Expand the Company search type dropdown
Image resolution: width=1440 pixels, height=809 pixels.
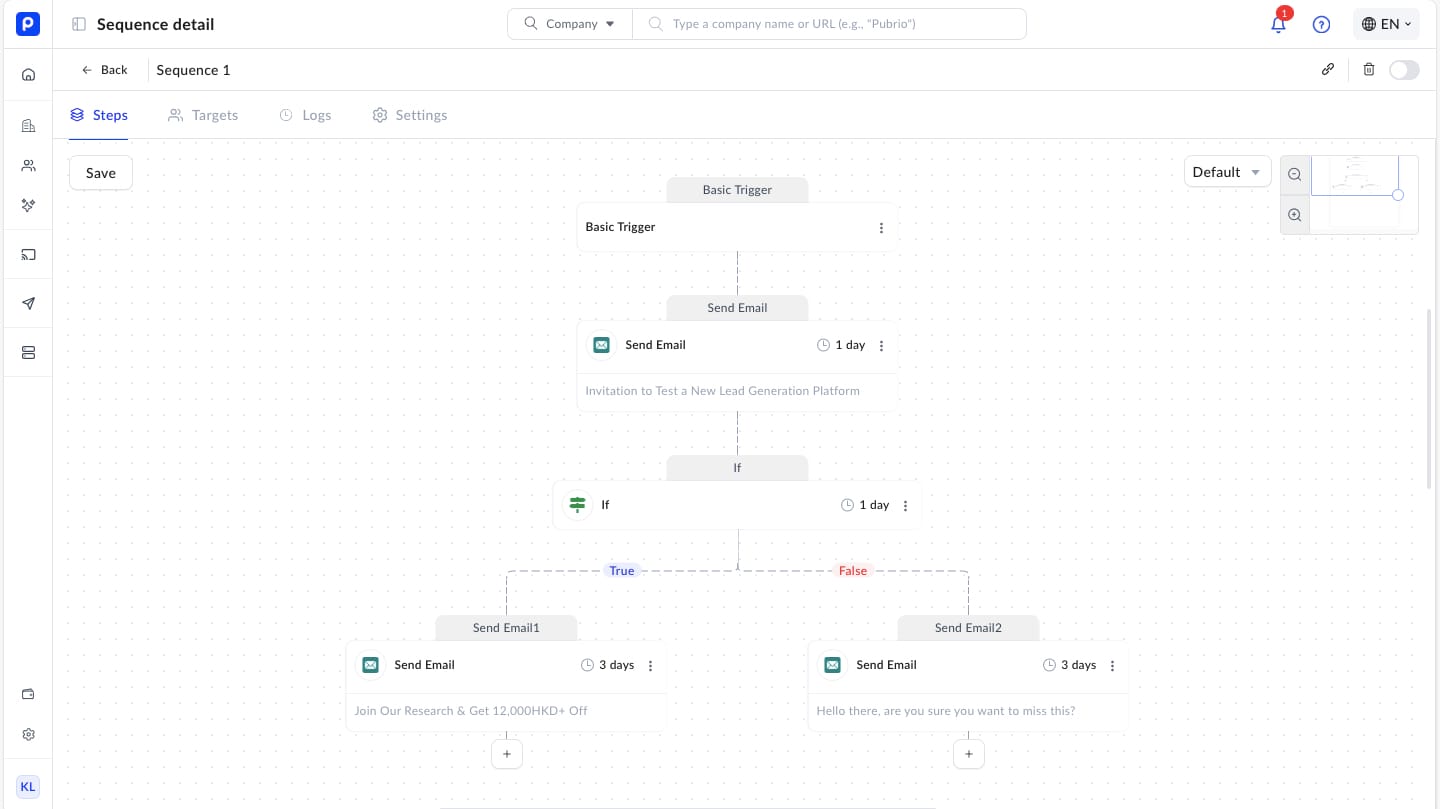[570, 24]
